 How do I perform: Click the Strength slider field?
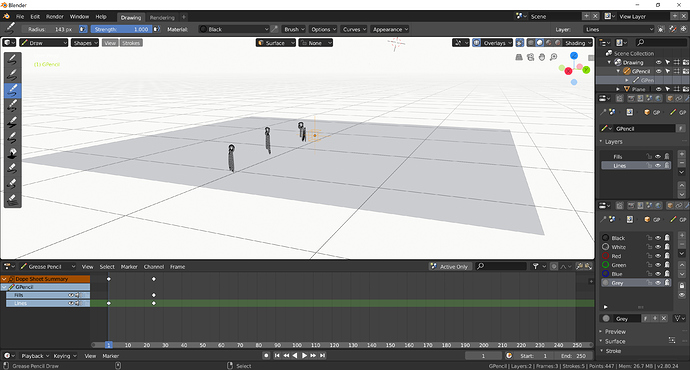121,29
